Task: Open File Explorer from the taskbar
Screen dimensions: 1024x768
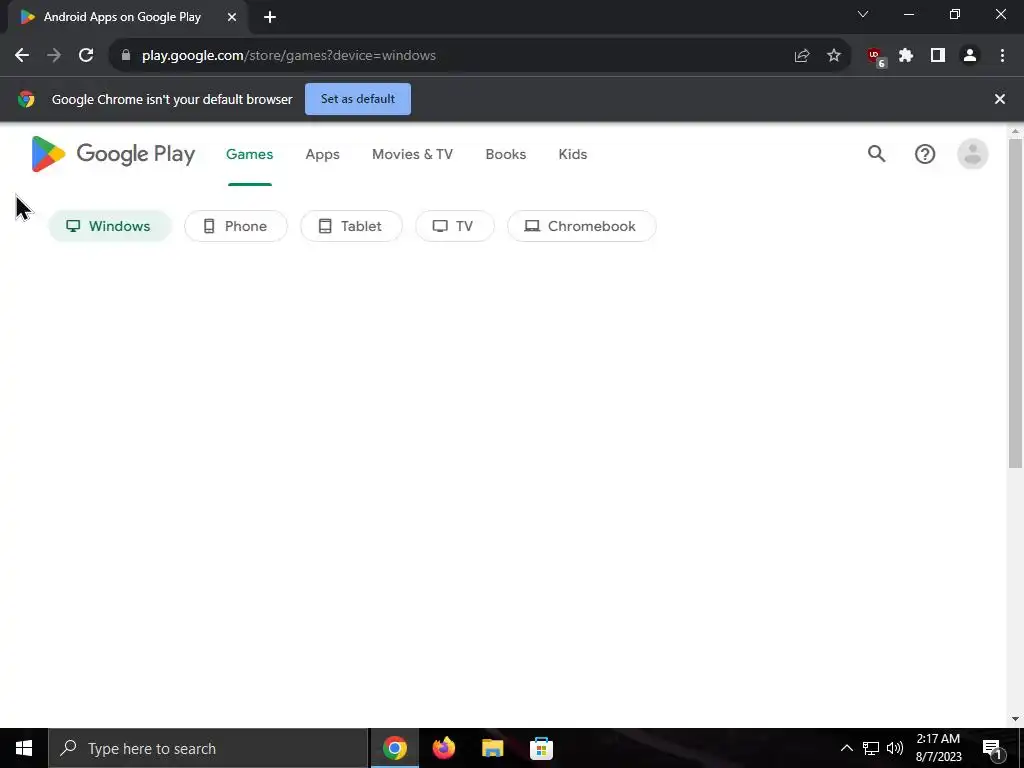Action: (492, 748)
